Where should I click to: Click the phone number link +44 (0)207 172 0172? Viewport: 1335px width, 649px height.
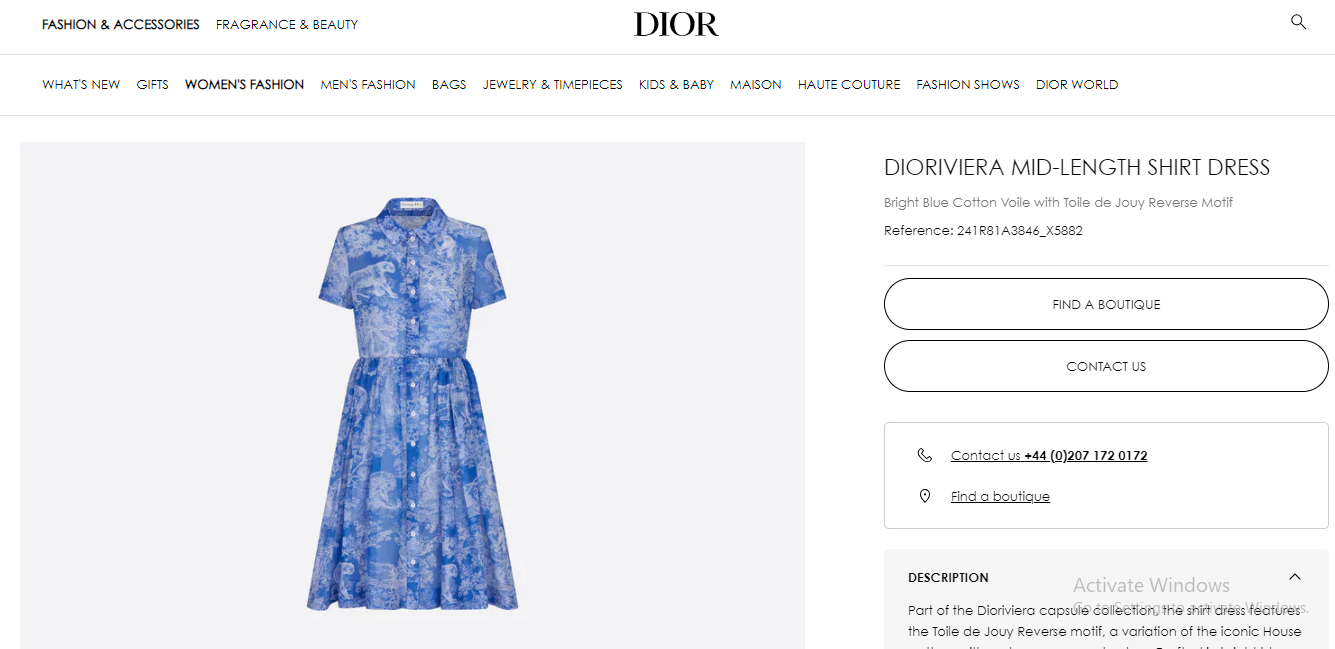pos(1086,455)
